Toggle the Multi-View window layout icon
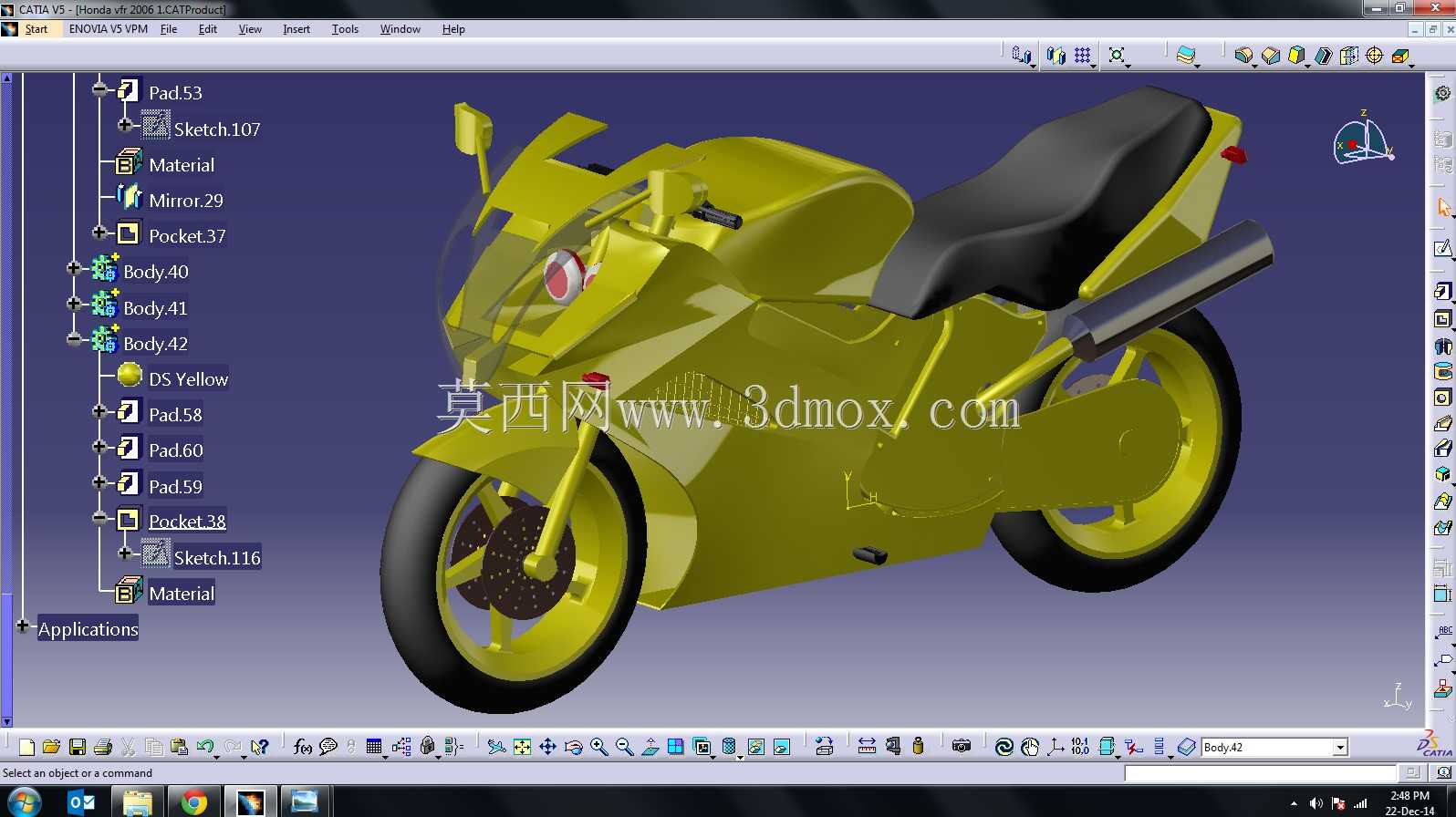This screenshot has width=1456, height=817. (676, 747)
